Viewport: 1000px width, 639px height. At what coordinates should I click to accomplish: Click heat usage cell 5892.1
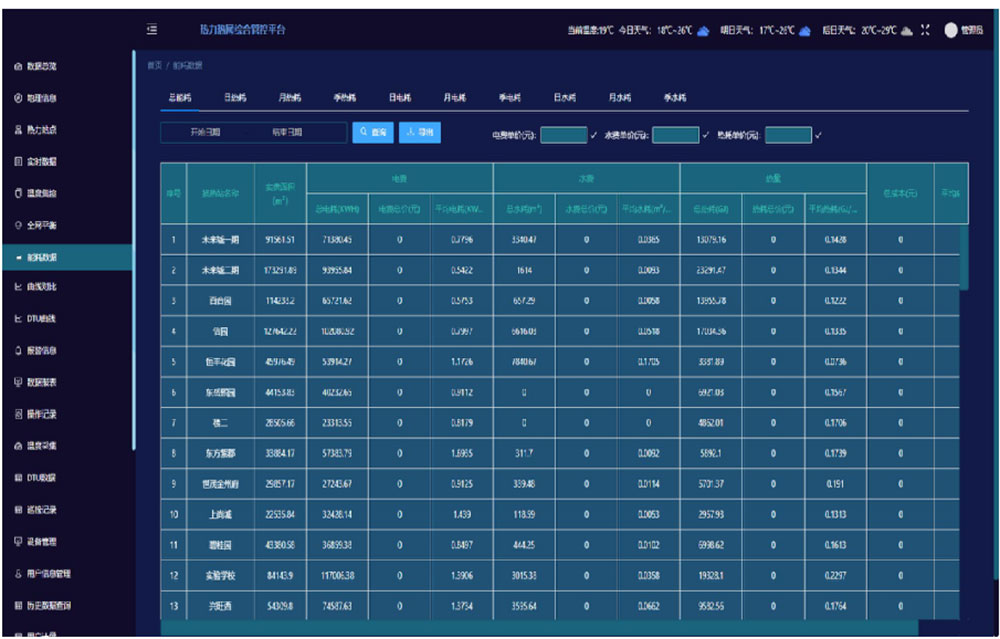(x=710, y=453)
